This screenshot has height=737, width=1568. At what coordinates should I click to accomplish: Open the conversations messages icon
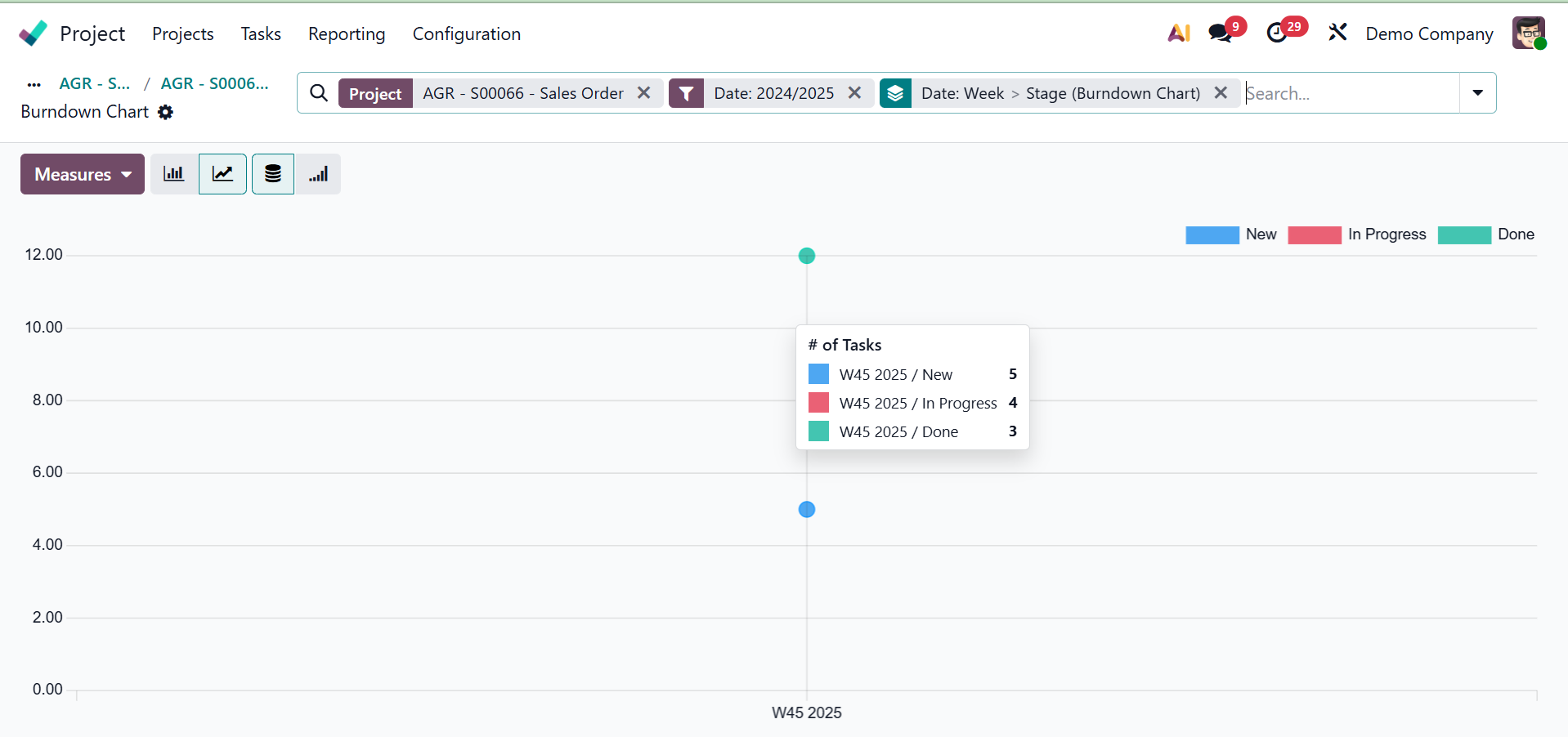point(1221,33)
